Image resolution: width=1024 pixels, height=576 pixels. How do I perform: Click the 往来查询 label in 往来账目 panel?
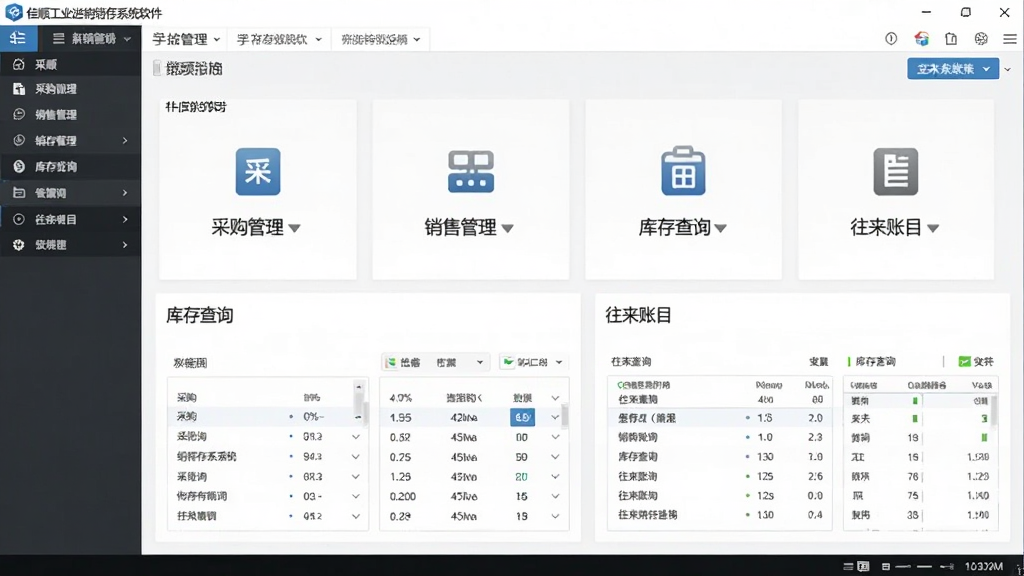631,361
